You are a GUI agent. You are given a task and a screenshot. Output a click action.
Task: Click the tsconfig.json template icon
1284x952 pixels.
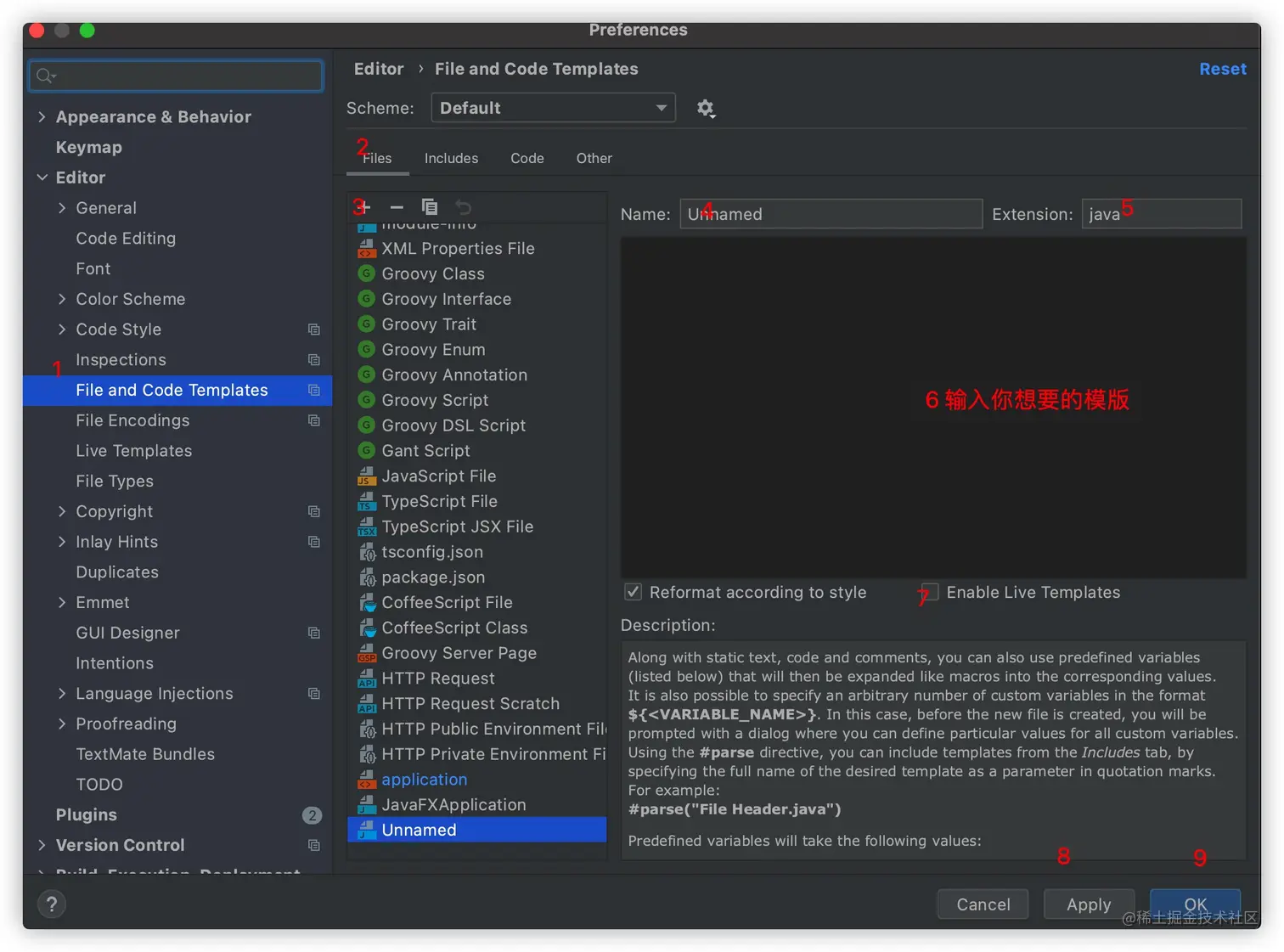367,552
